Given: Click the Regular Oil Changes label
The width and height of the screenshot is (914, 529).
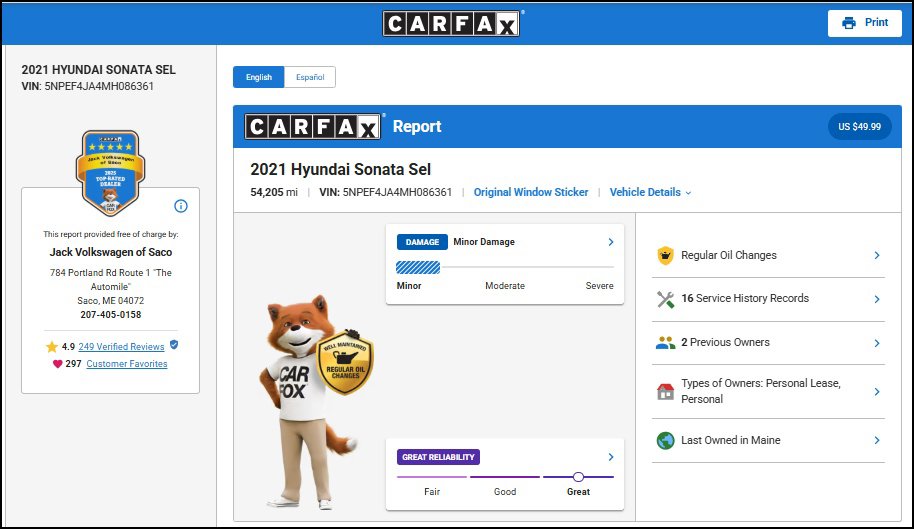Looking at the screenshot, I should point(729,255).
